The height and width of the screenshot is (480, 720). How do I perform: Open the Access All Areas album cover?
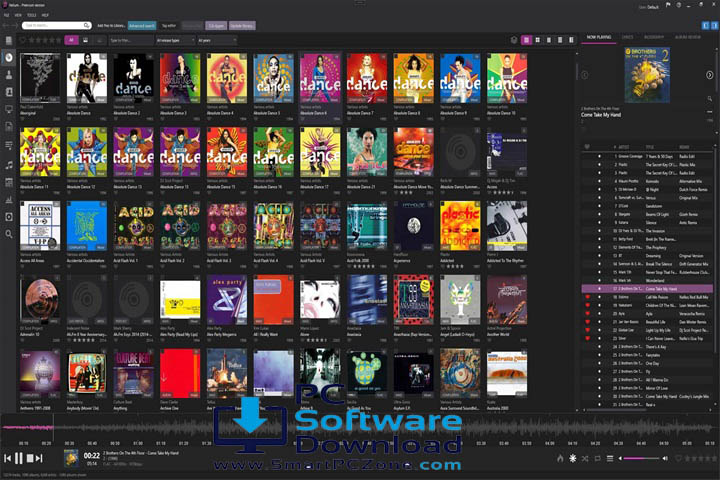[x=40, y=225]
